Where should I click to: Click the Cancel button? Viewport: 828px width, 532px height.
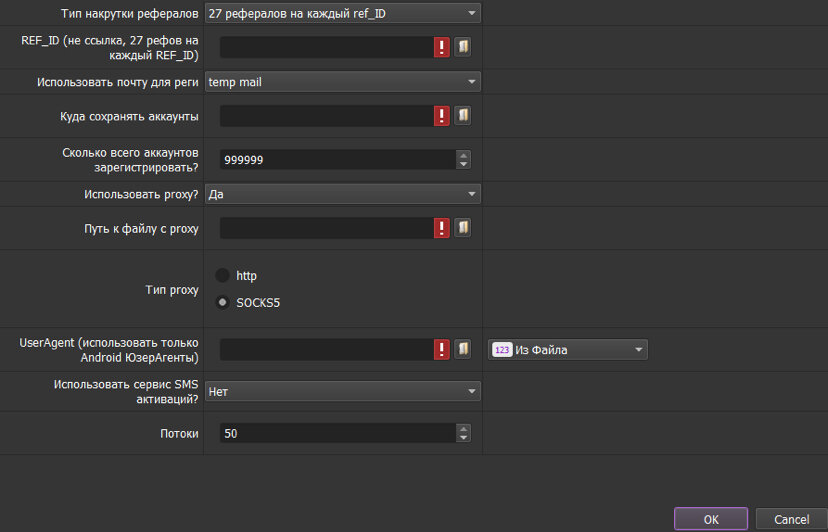791,519
